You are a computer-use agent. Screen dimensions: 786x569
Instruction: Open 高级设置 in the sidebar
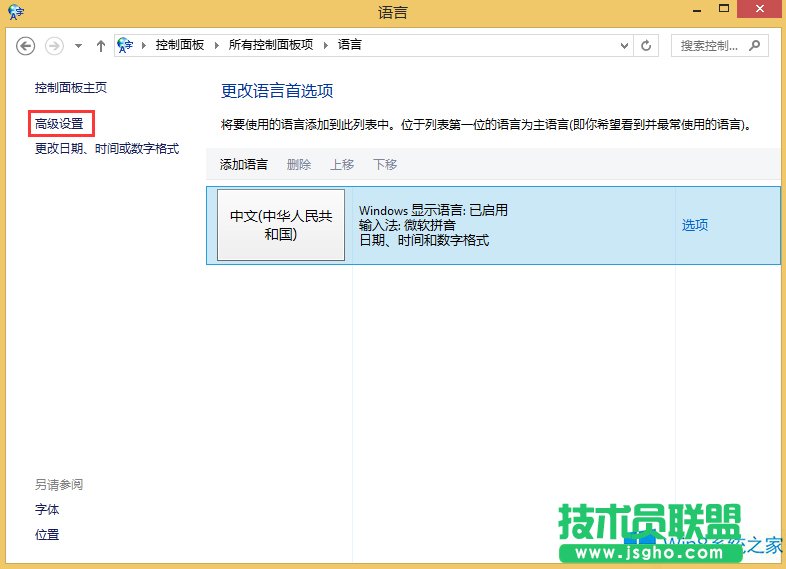59,124
